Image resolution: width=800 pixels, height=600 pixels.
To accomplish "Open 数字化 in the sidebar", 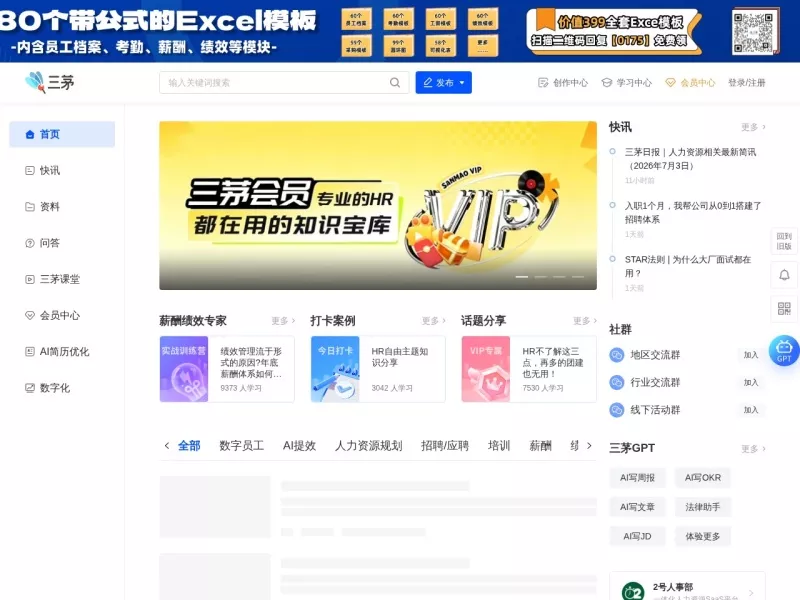I will pyautogui.click(x=62, y=388).
